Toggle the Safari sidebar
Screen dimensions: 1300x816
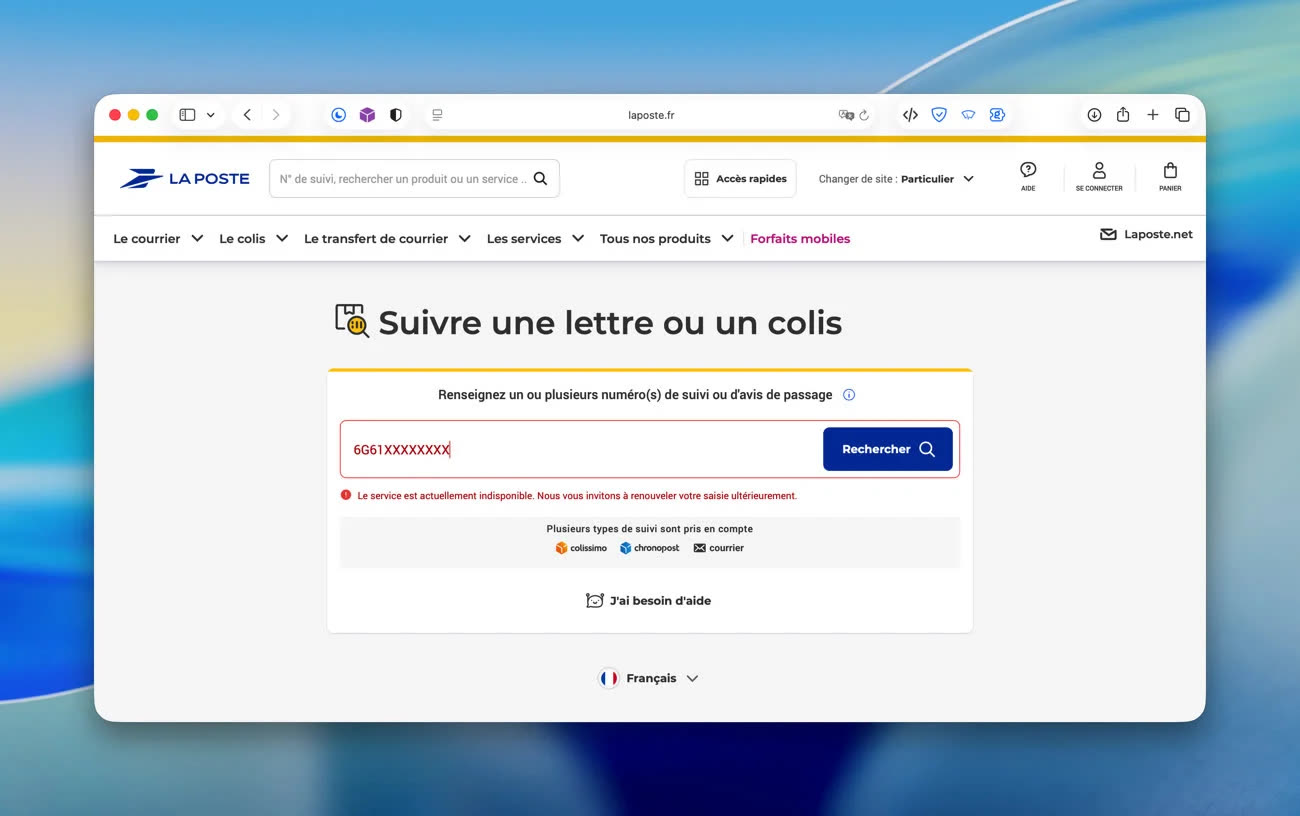point(187,115)
